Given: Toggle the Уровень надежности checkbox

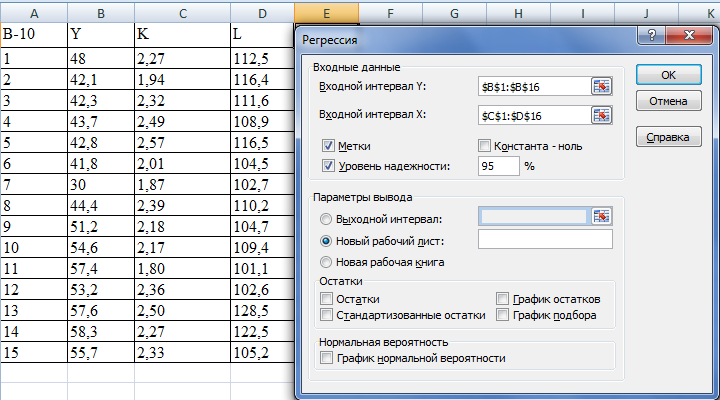Looking at the screenshot, I should pos(328,166).
